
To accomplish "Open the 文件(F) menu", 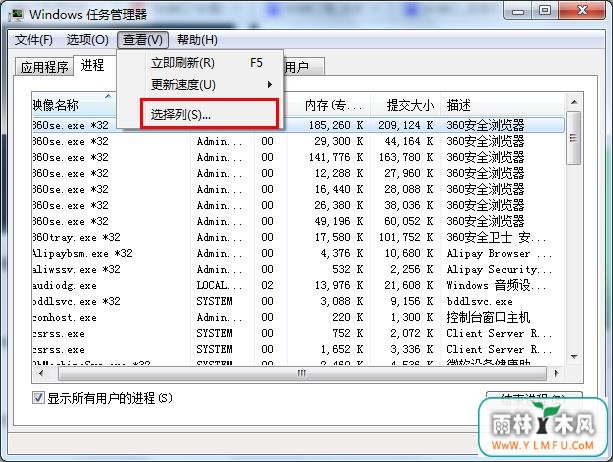I will click(34, 40).
